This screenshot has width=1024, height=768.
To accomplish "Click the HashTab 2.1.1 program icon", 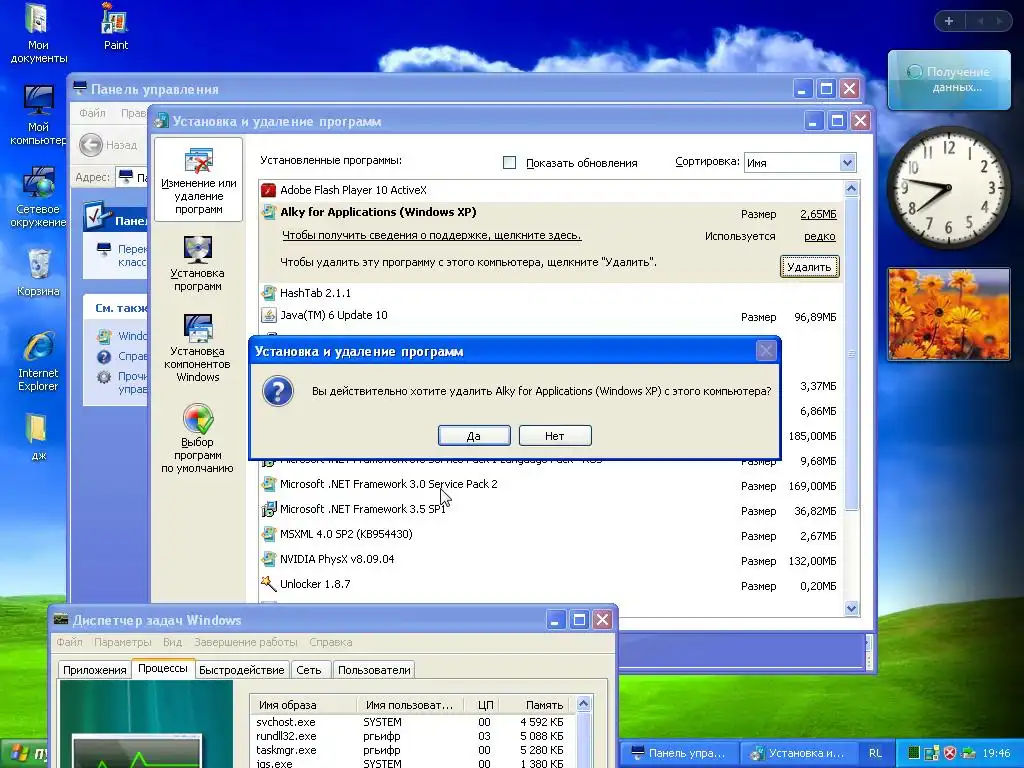I will (268, 293).
